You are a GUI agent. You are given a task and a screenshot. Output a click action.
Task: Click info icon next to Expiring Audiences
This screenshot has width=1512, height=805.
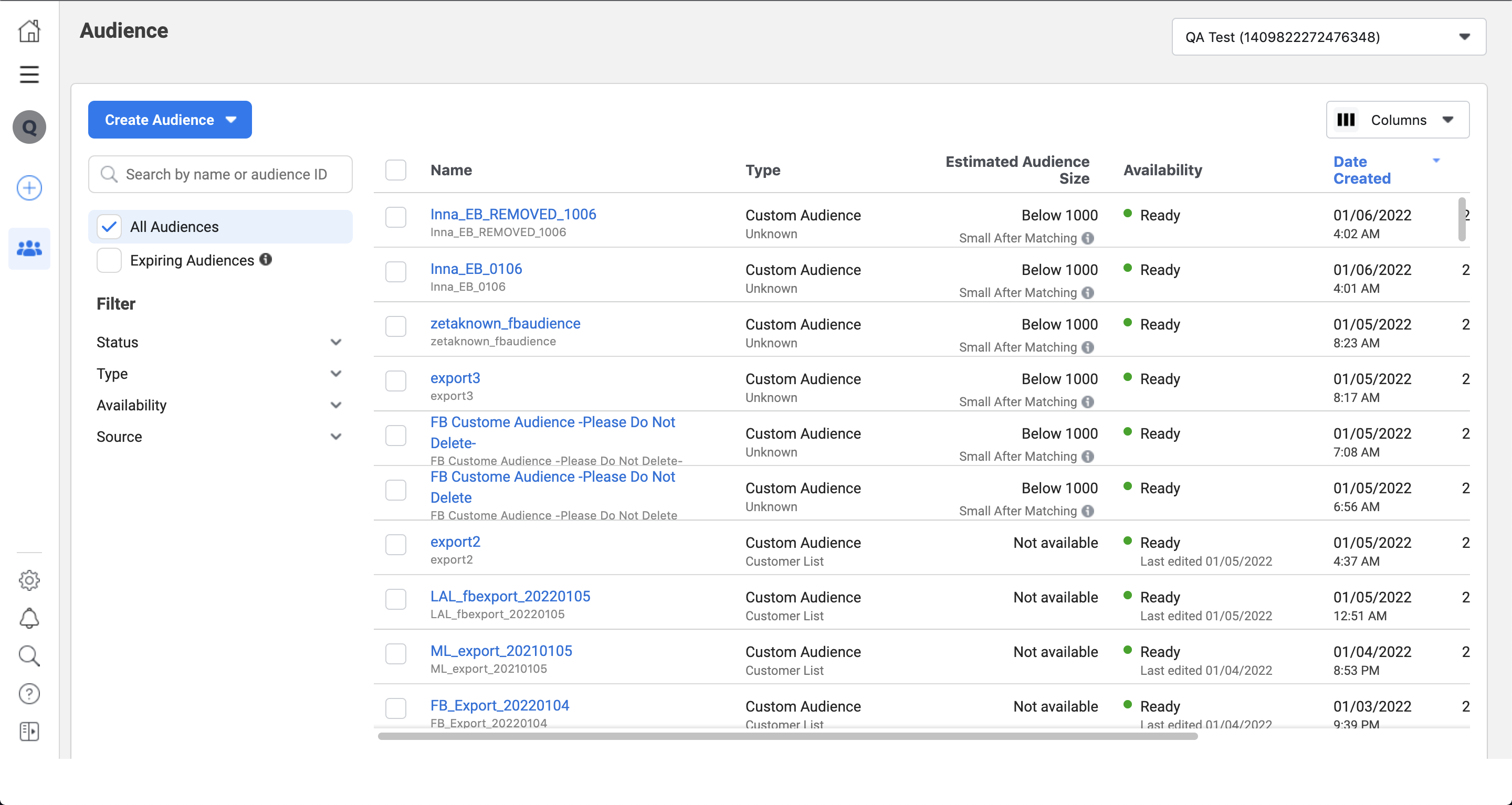[266, 259]
